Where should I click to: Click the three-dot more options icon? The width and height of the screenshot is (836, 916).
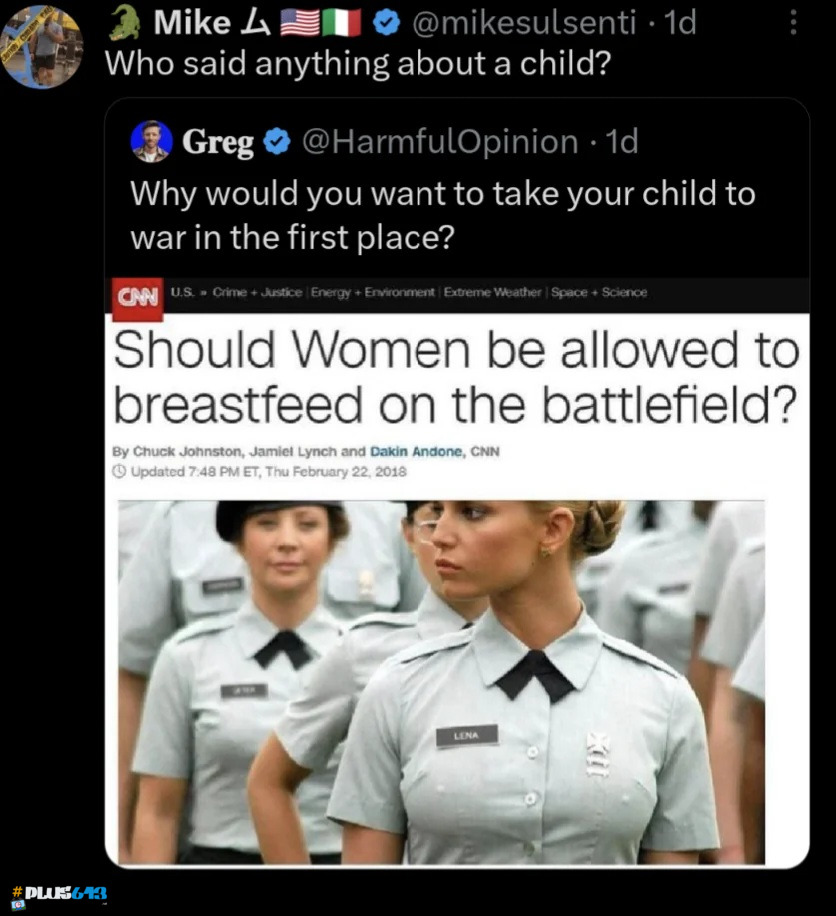point(793,23)
